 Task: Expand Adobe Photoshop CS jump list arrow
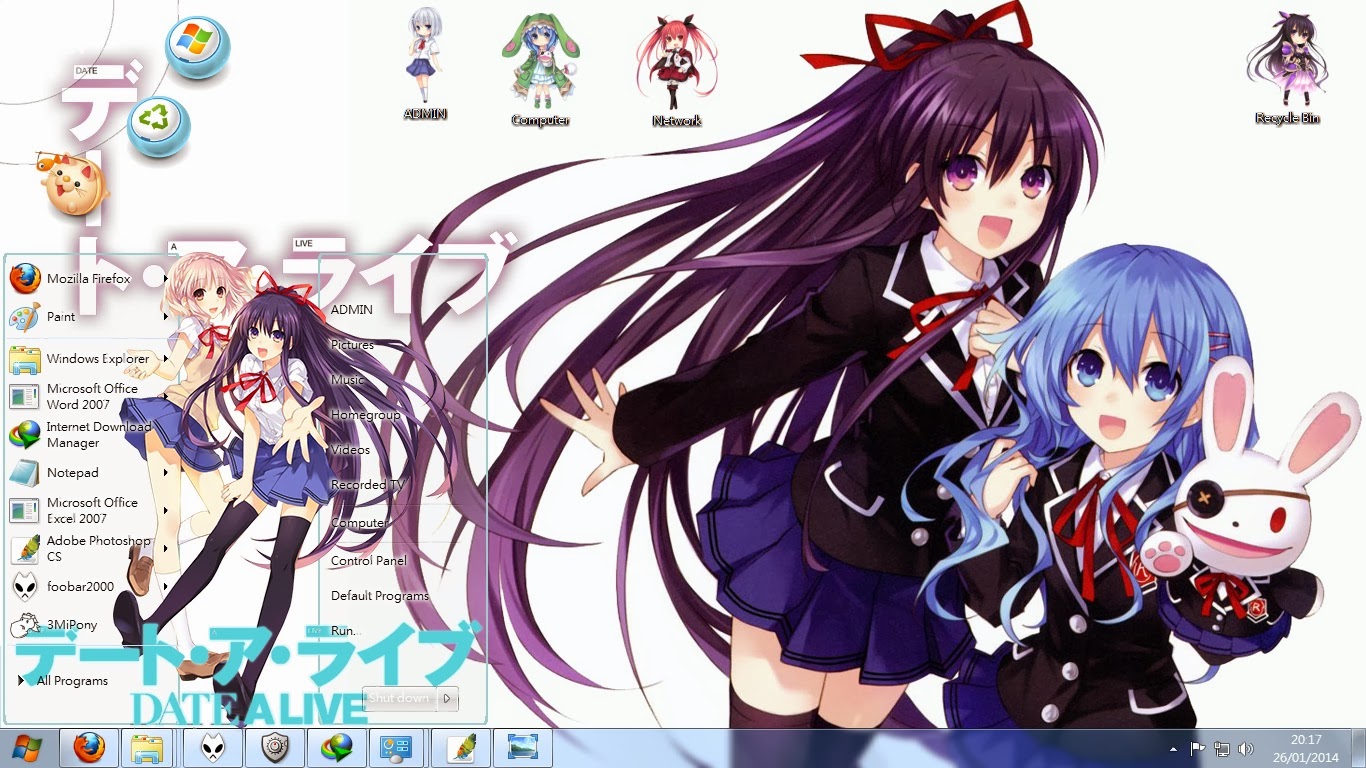[x=165, y=549]
